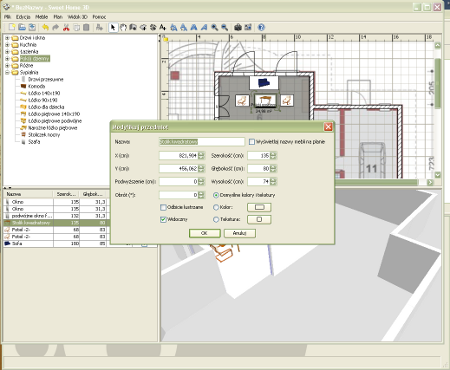Screen dimensions: 450x370
Task: Click the OK button in dialog
Action: pyautogui.click(x=204, y=233)
